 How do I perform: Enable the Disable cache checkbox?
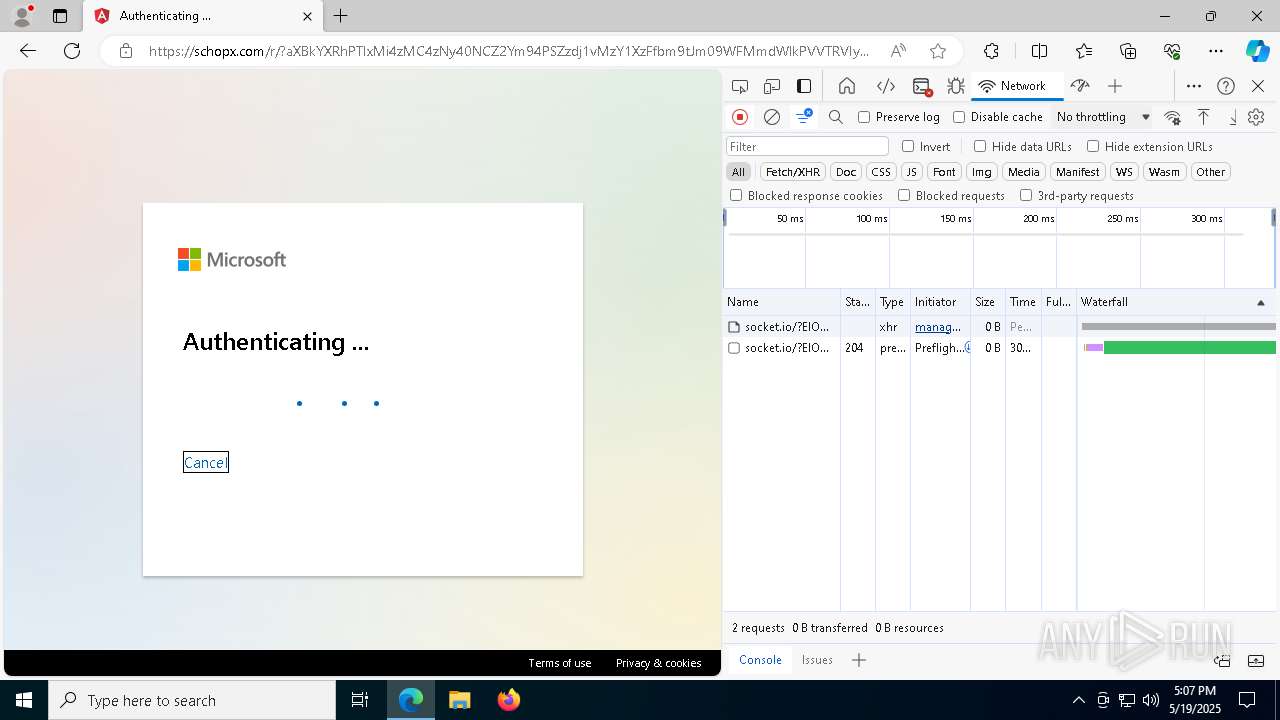(x=959, y=117)
